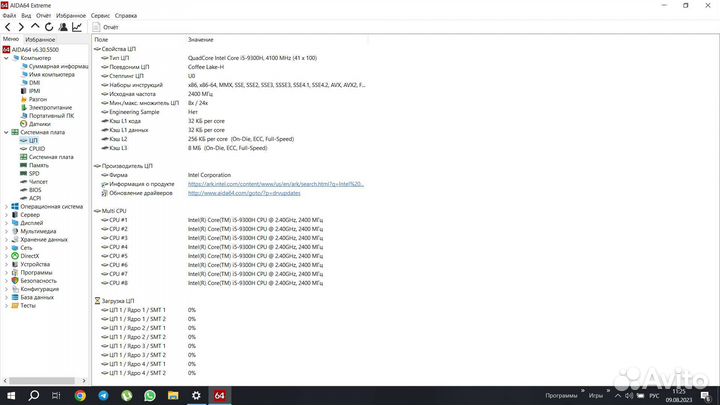
Task: Open the Отчёт menu in the menu bar
Action: pyautogui.click(x=44, y=16)
